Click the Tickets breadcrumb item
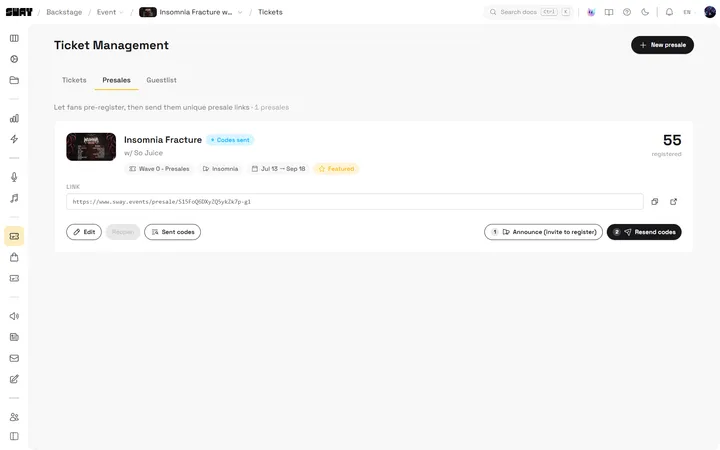This screenshot has width=720, height=450. (270, 12)
